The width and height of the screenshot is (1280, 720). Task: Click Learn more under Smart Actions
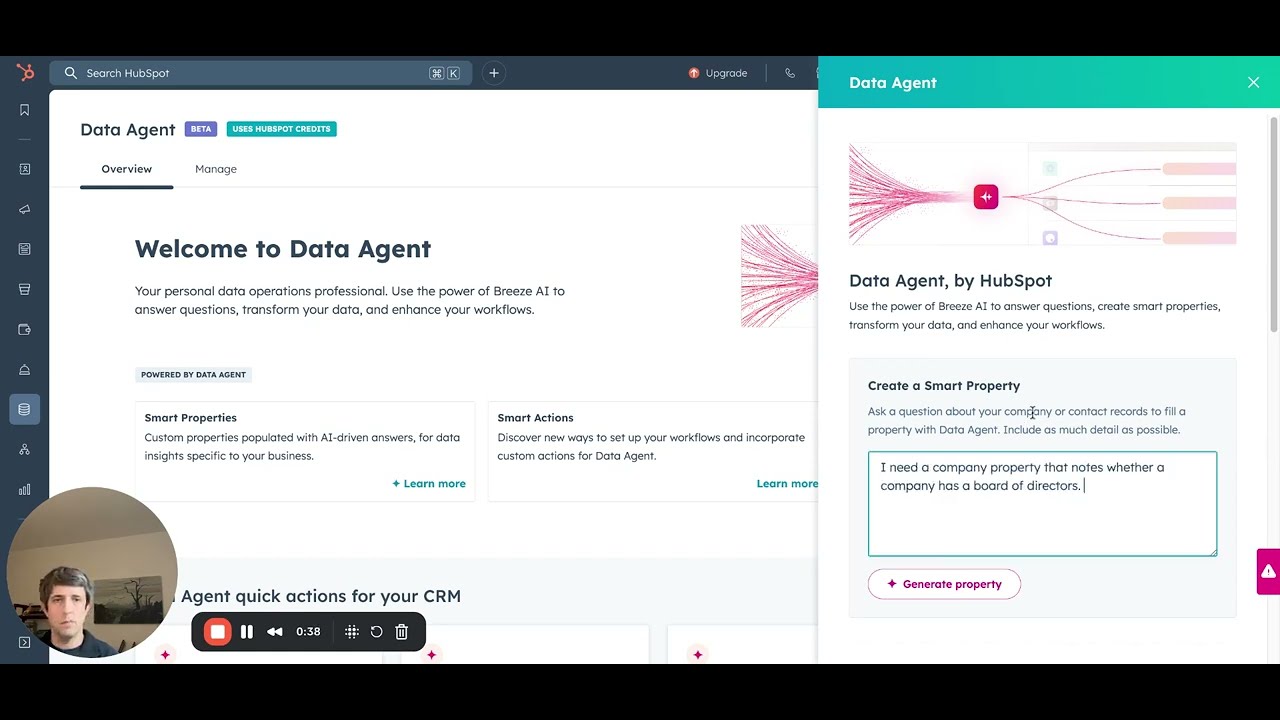[787, 484]
